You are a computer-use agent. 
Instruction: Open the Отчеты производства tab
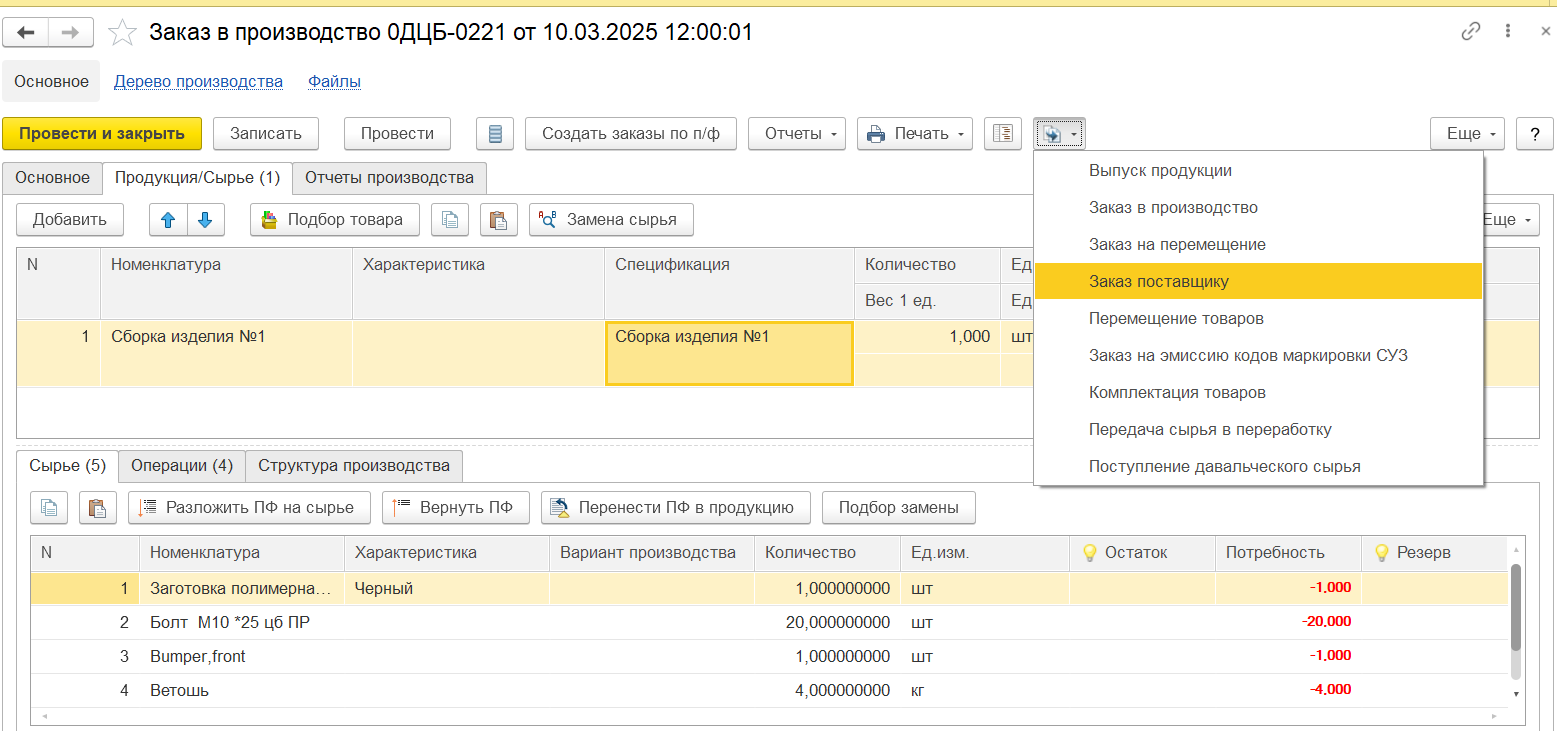click(x=389, y=178)
